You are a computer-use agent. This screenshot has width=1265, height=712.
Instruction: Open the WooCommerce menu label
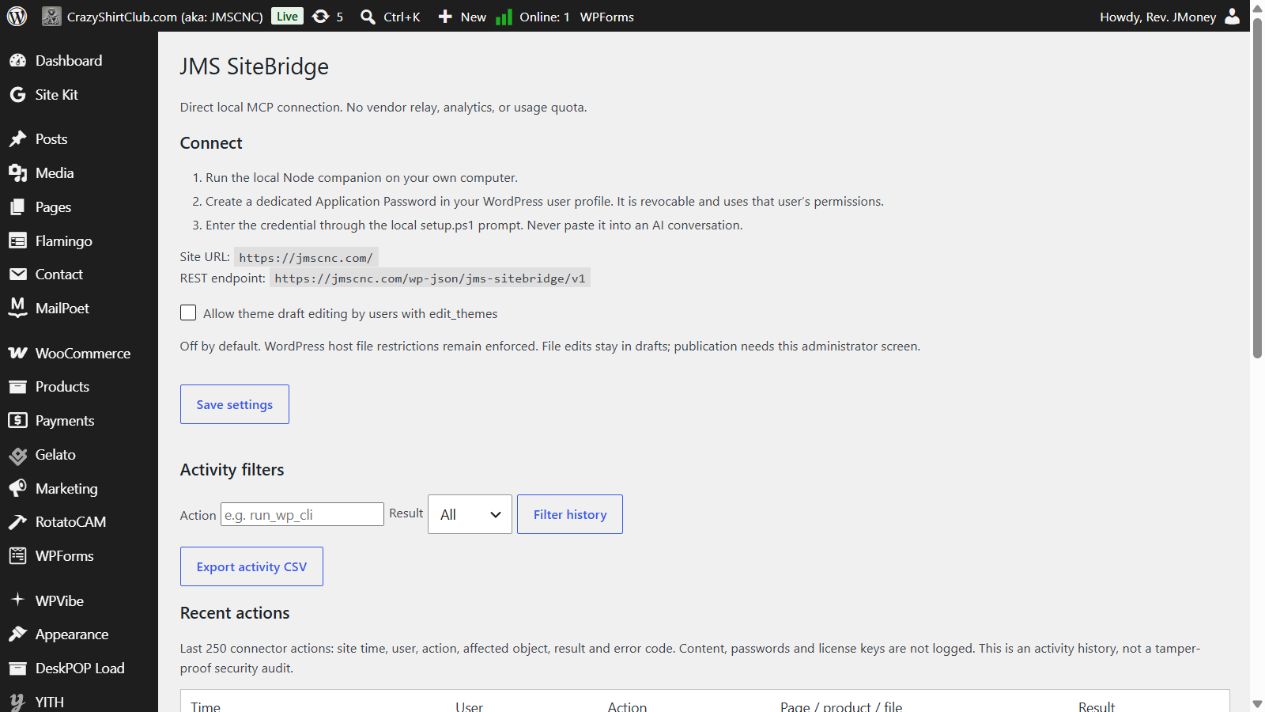pyautogui.click(x=83, y=353)
